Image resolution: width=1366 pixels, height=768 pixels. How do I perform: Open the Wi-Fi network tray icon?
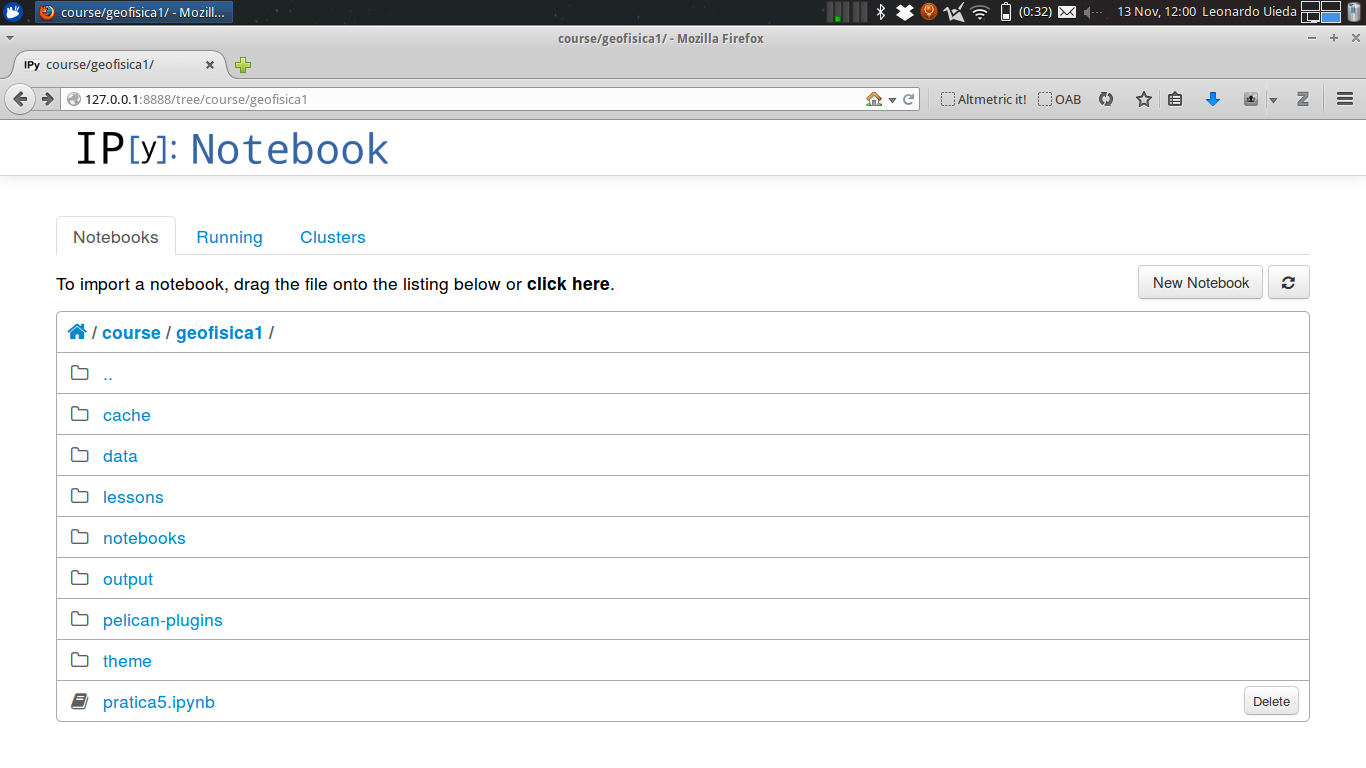tap(980, 12)
